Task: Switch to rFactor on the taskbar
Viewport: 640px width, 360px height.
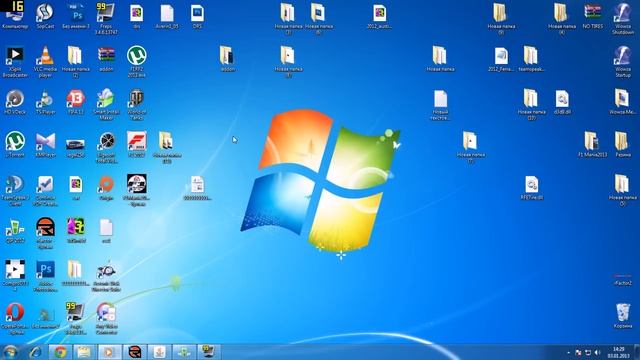Action: point(134,352)
